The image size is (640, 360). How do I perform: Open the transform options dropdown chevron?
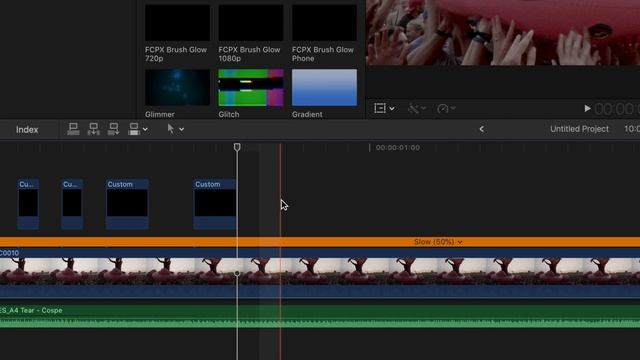[x=392, y=109]
